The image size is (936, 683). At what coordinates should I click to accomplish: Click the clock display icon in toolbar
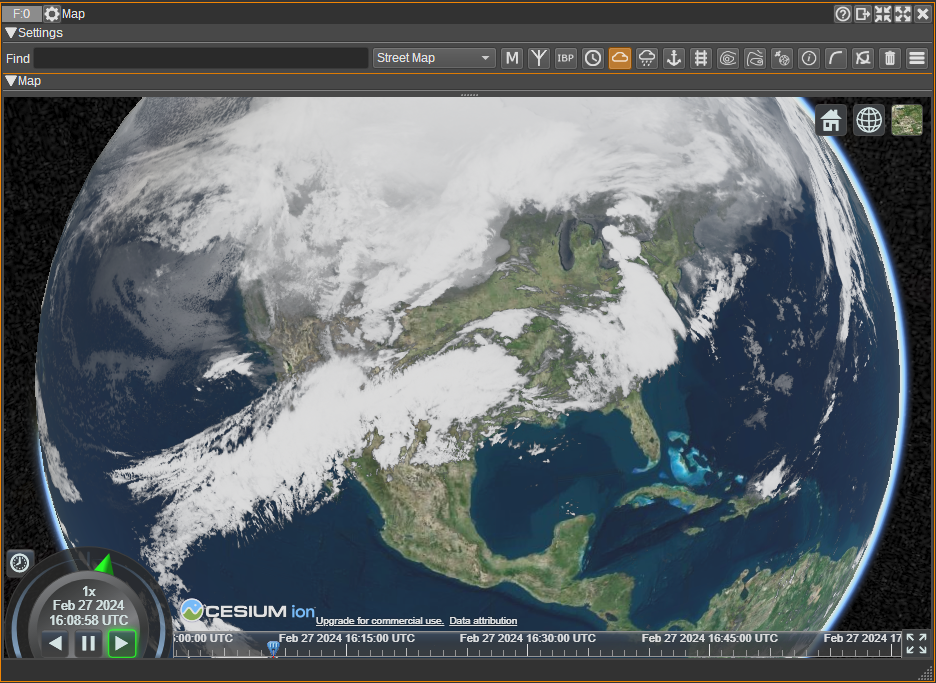coord(593,58)
